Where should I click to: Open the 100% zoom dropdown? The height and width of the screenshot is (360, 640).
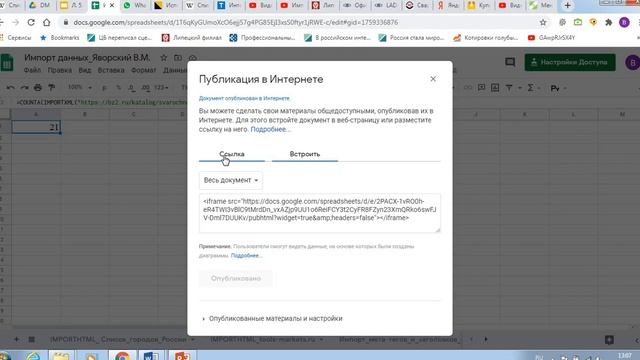tap(79, 87)
